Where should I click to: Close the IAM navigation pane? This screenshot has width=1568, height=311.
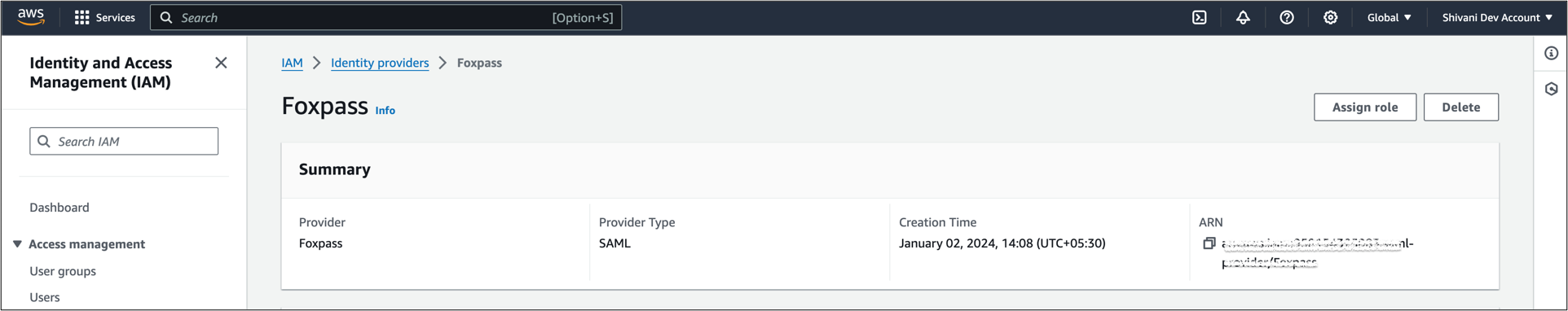point(221,63)
